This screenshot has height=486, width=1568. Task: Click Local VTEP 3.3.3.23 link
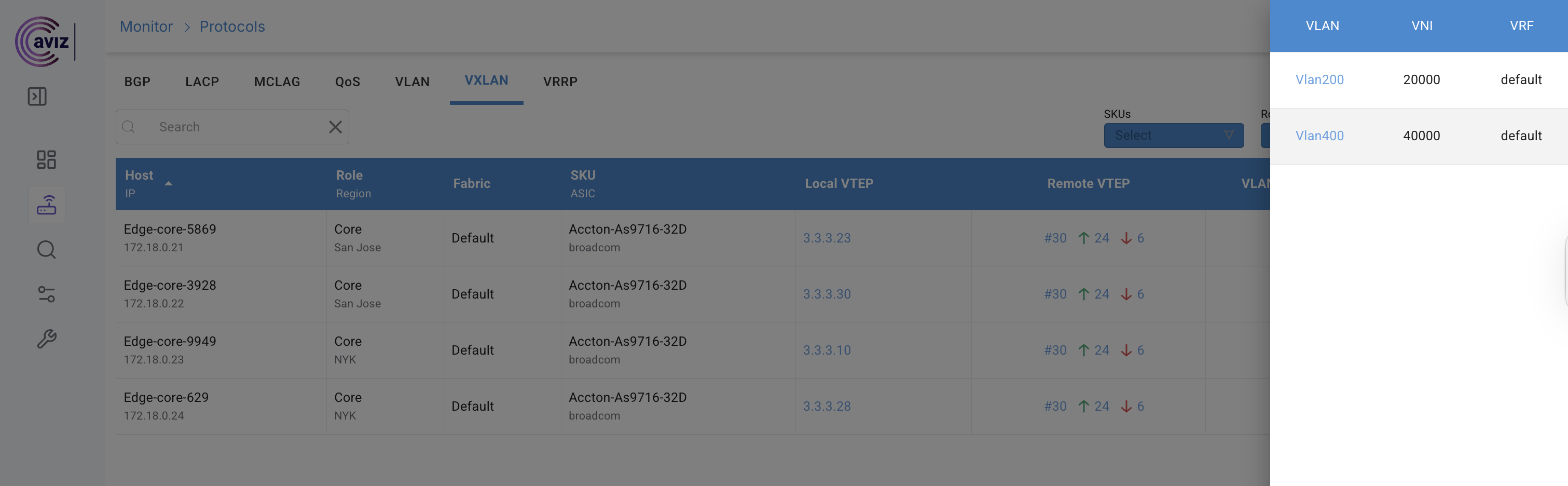tap(827, 238)
